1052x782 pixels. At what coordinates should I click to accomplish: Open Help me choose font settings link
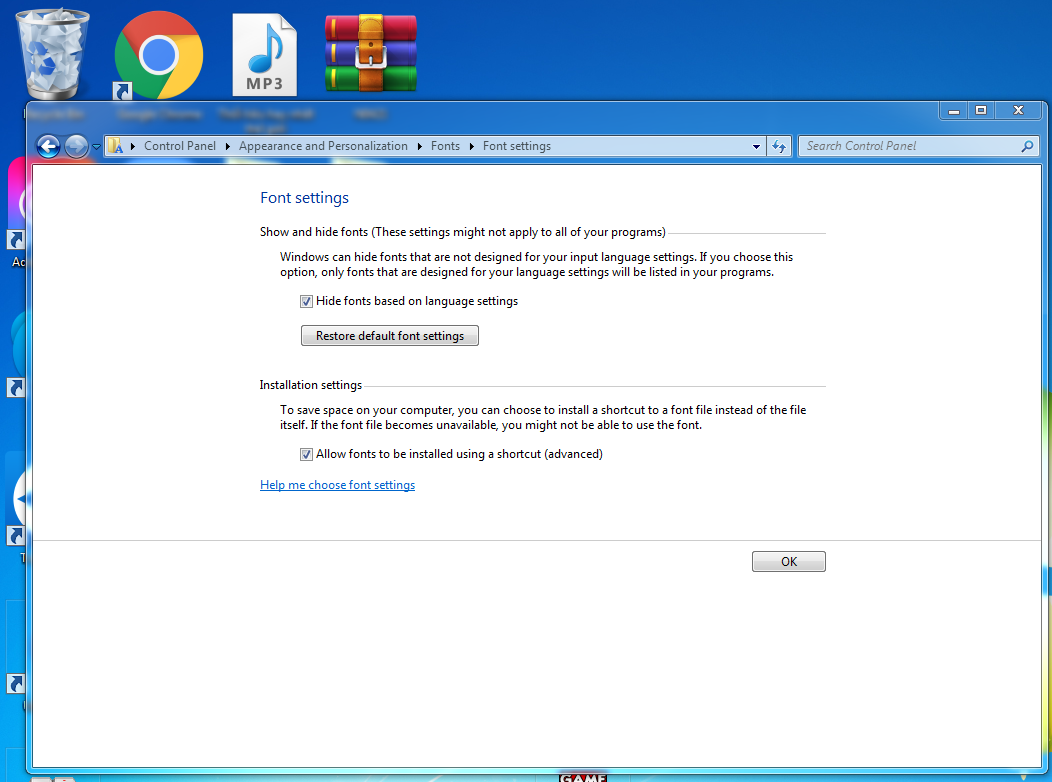337,485
